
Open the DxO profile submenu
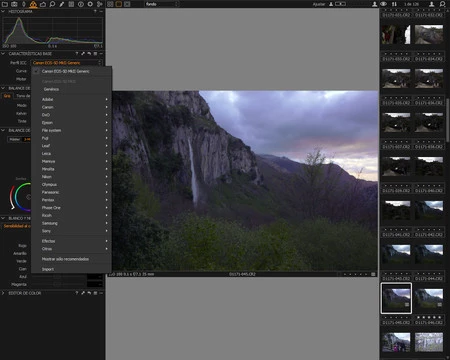[x=71, y=115]
